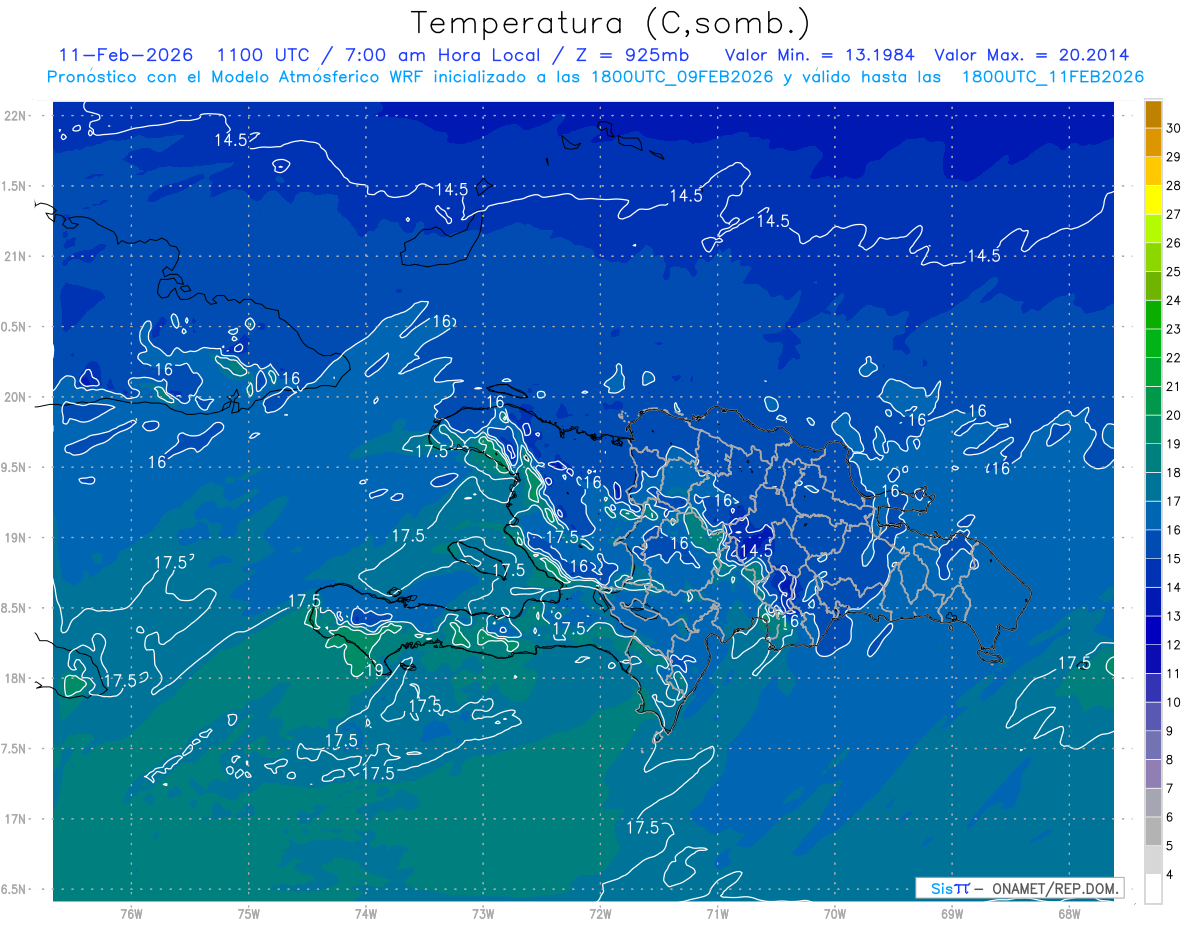Click the green legend swatch between 22 and 23
This screenshot has width=1200, height=927.
1153,343
